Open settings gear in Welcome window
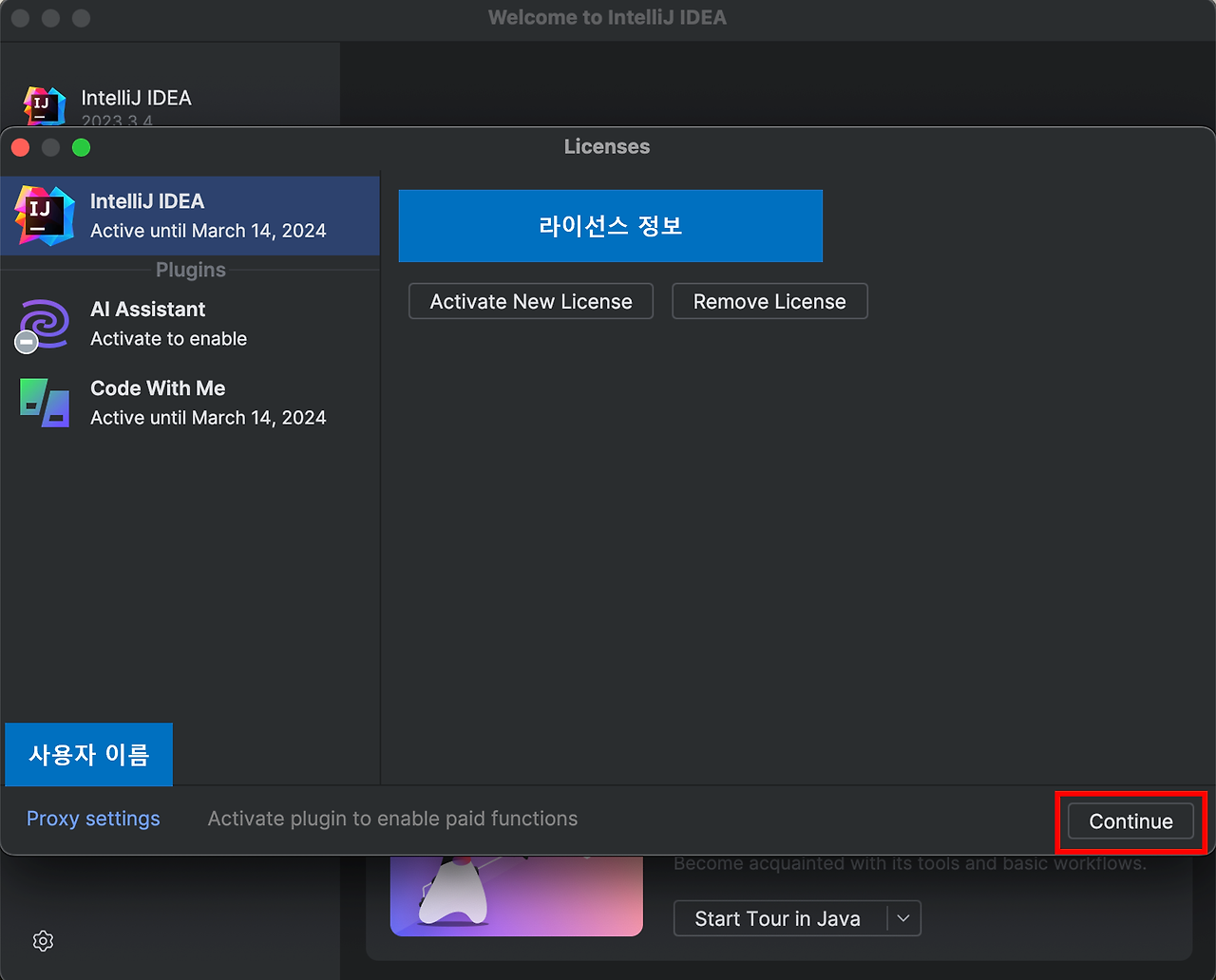The height and width of the screenshot is (980, 1216). tap(43, 941)
